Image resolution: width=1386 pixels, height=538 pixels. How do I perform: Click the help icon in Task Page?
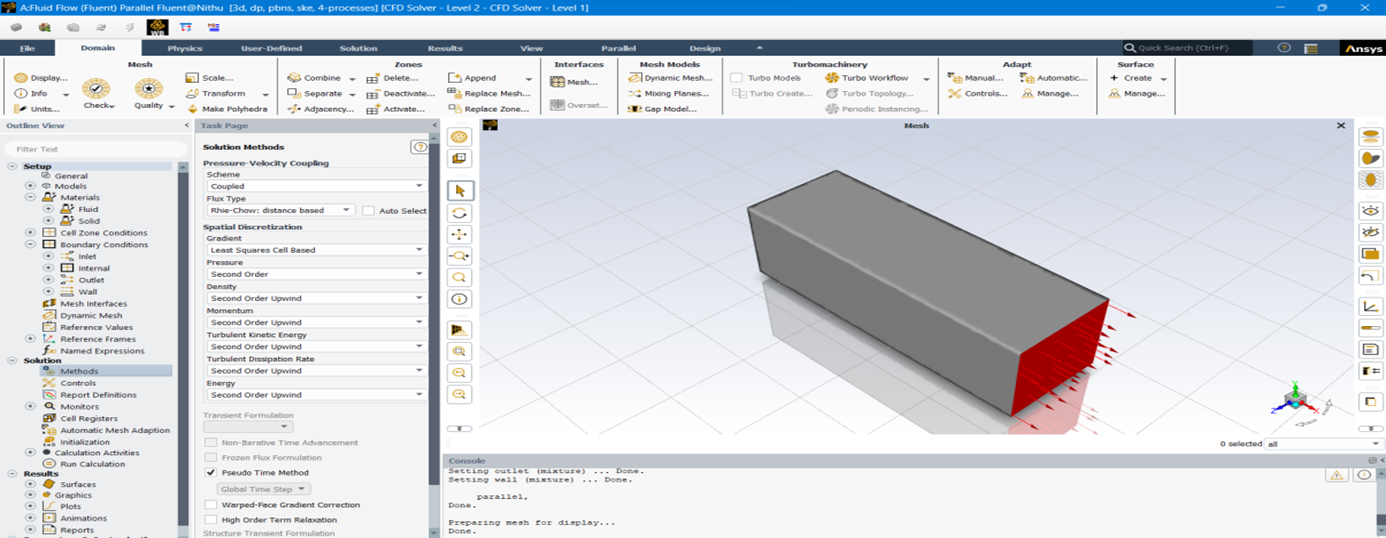(x=419, y=147)
